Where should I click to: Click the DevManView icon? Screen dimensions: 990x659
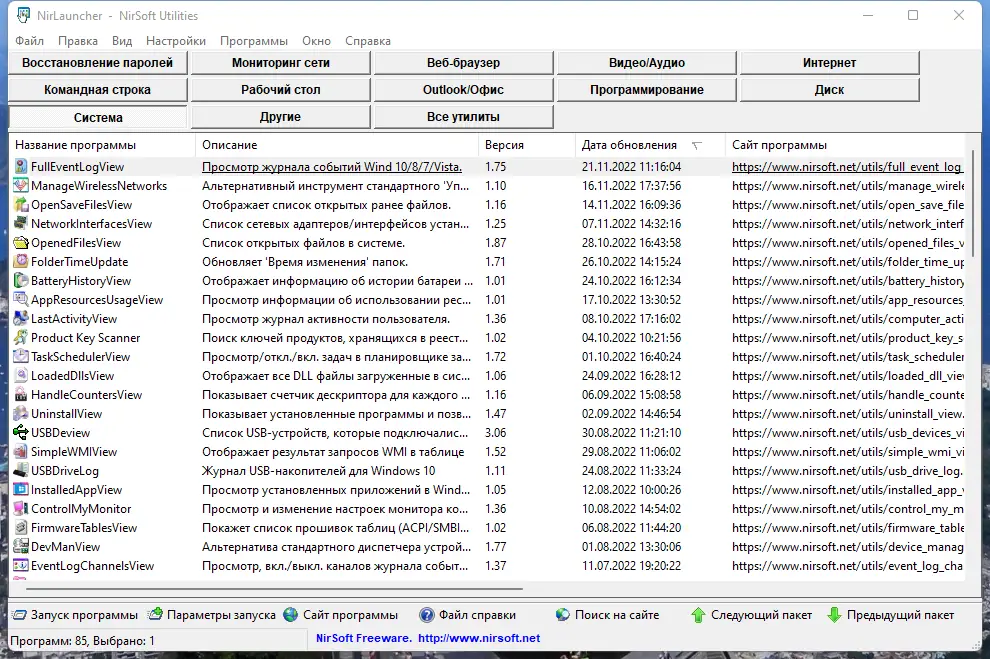click(21, 547)
